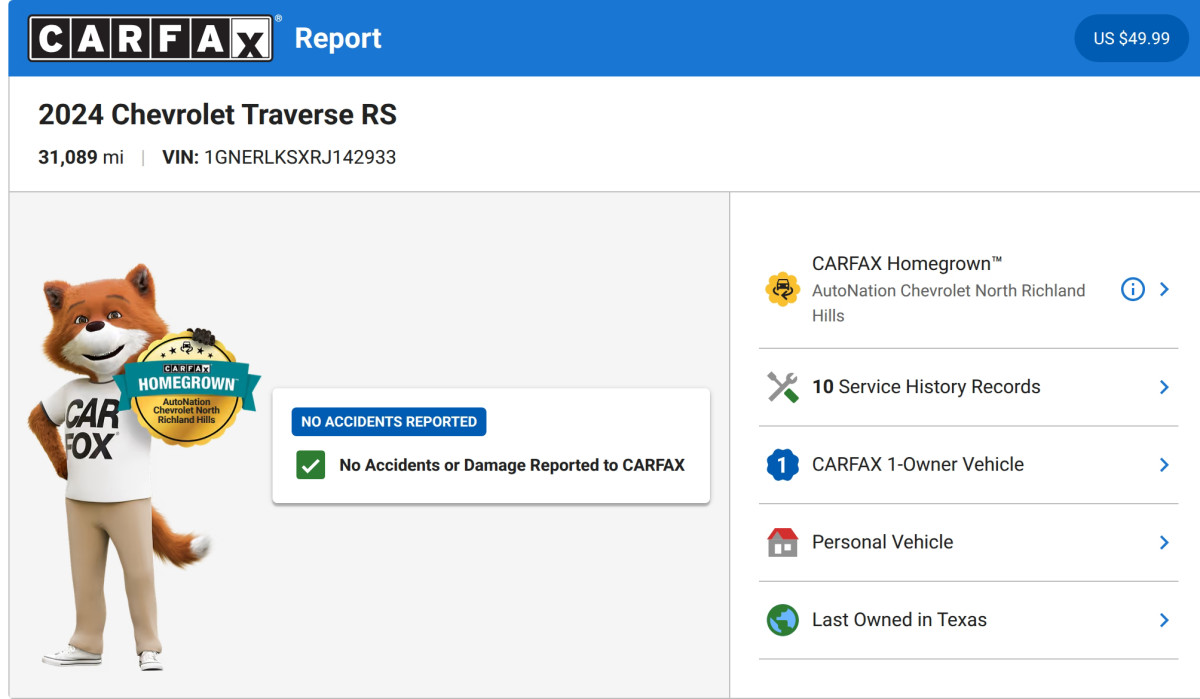This screenshot has width=1200, height=699.
Task: Click the Homegrown gold seal on fox
Action: (x=186, y=388)
